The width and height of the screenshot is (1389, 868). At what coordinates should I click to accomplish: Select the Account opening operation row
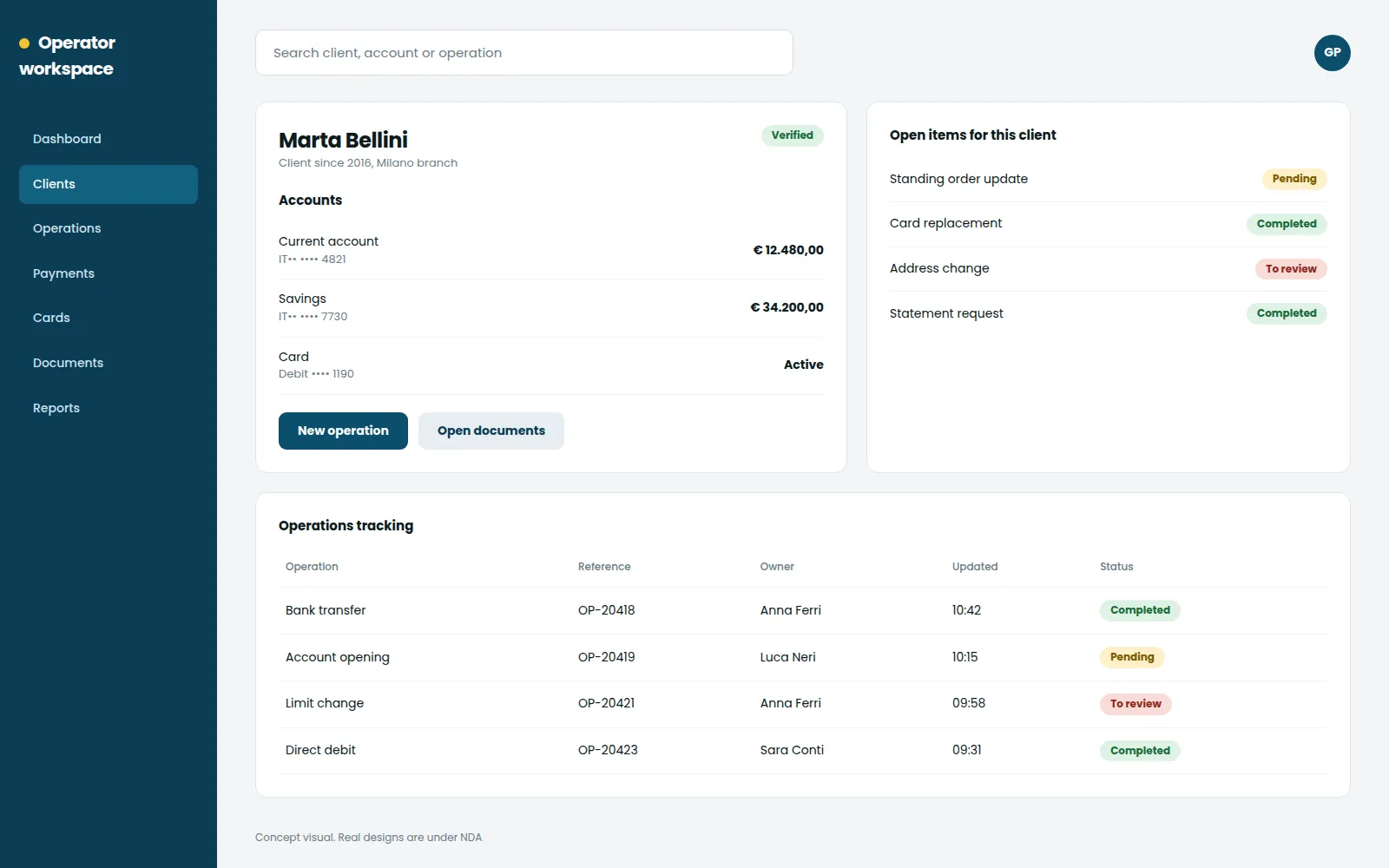803,658
